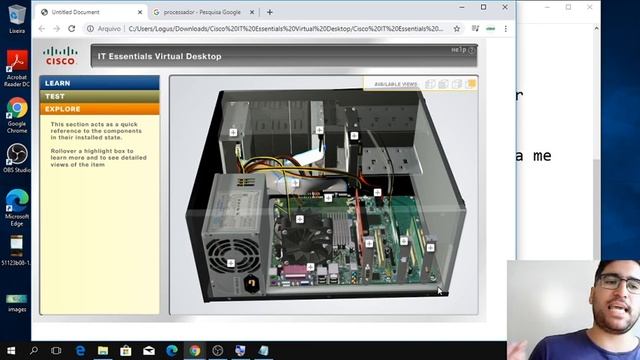Click the plus marker on the middle drive cage
Image resolution: width=640 pixels, height=360 pixels.
pyautogui.click(x=319, y=130)
